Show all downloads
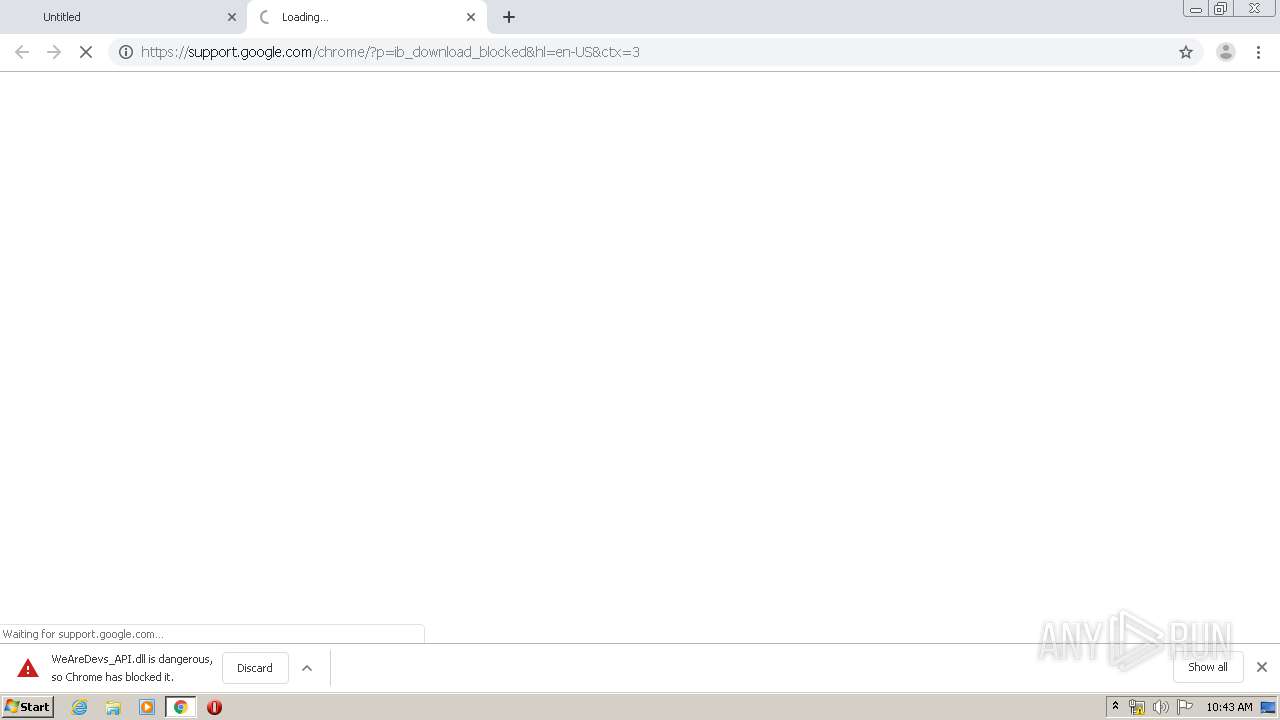 coord(1208,667)
